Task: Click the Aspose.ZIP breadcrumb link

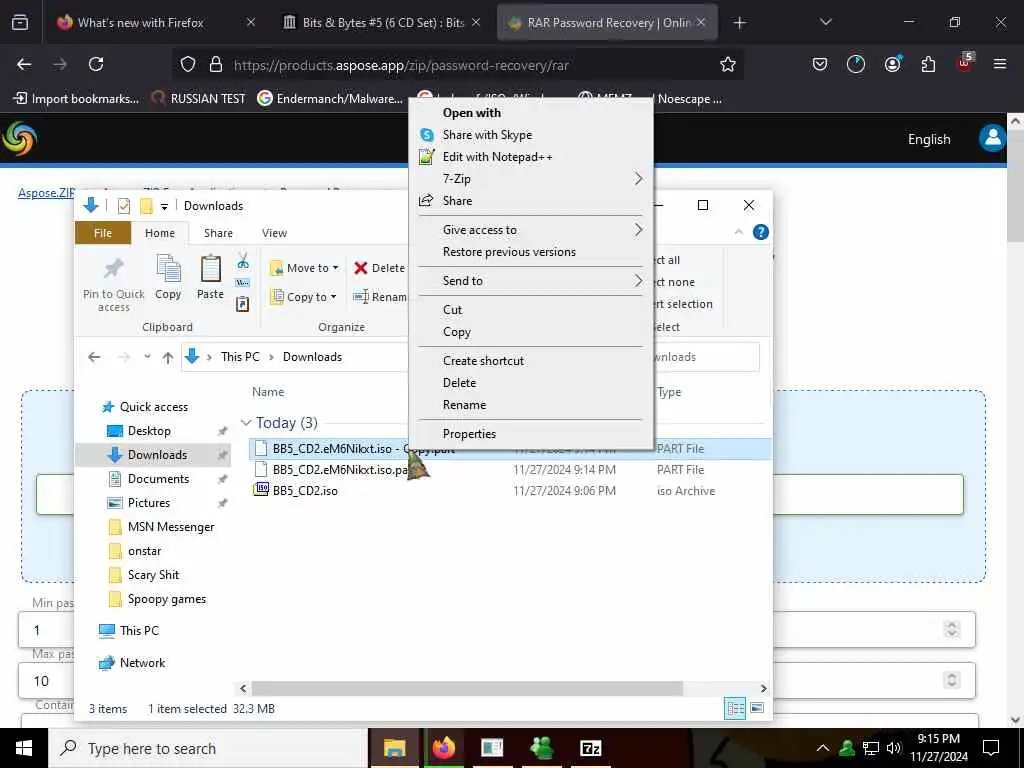Action: click(46, 193)
